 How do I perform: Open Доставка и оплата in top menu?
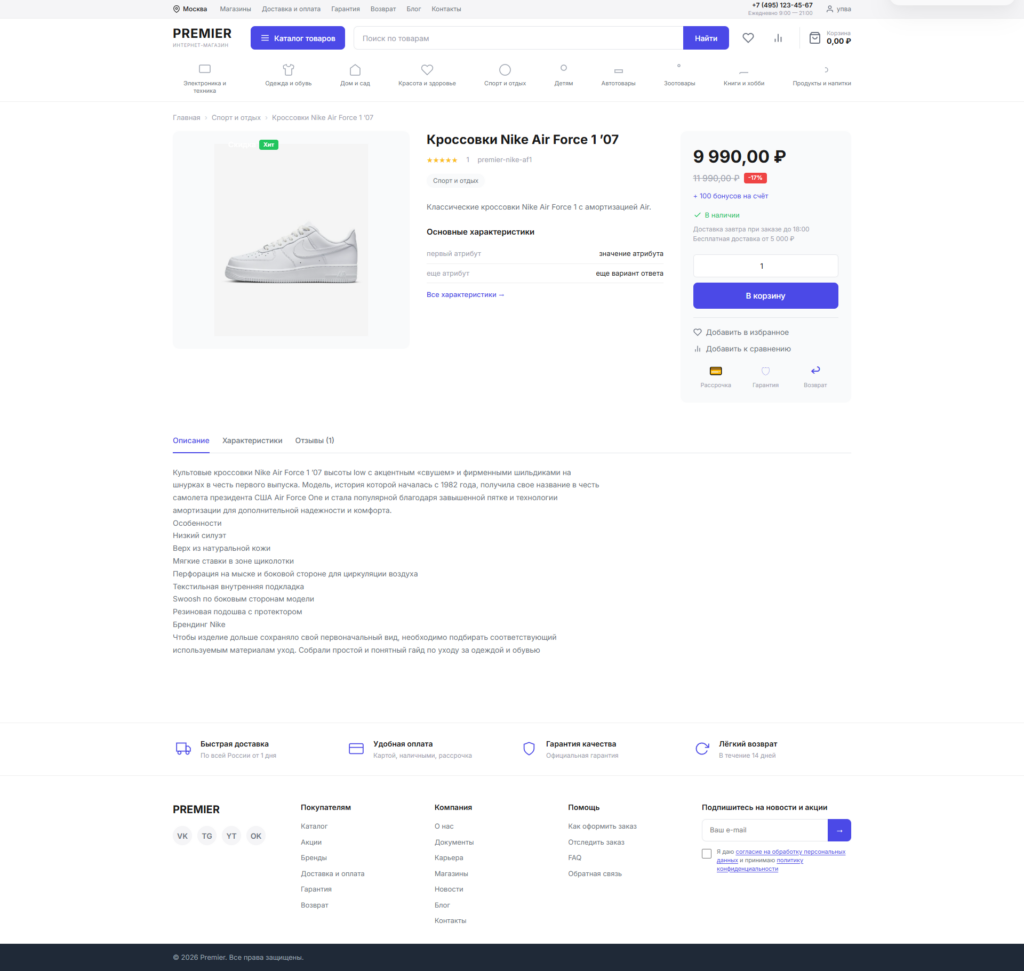tap(291, 9)
